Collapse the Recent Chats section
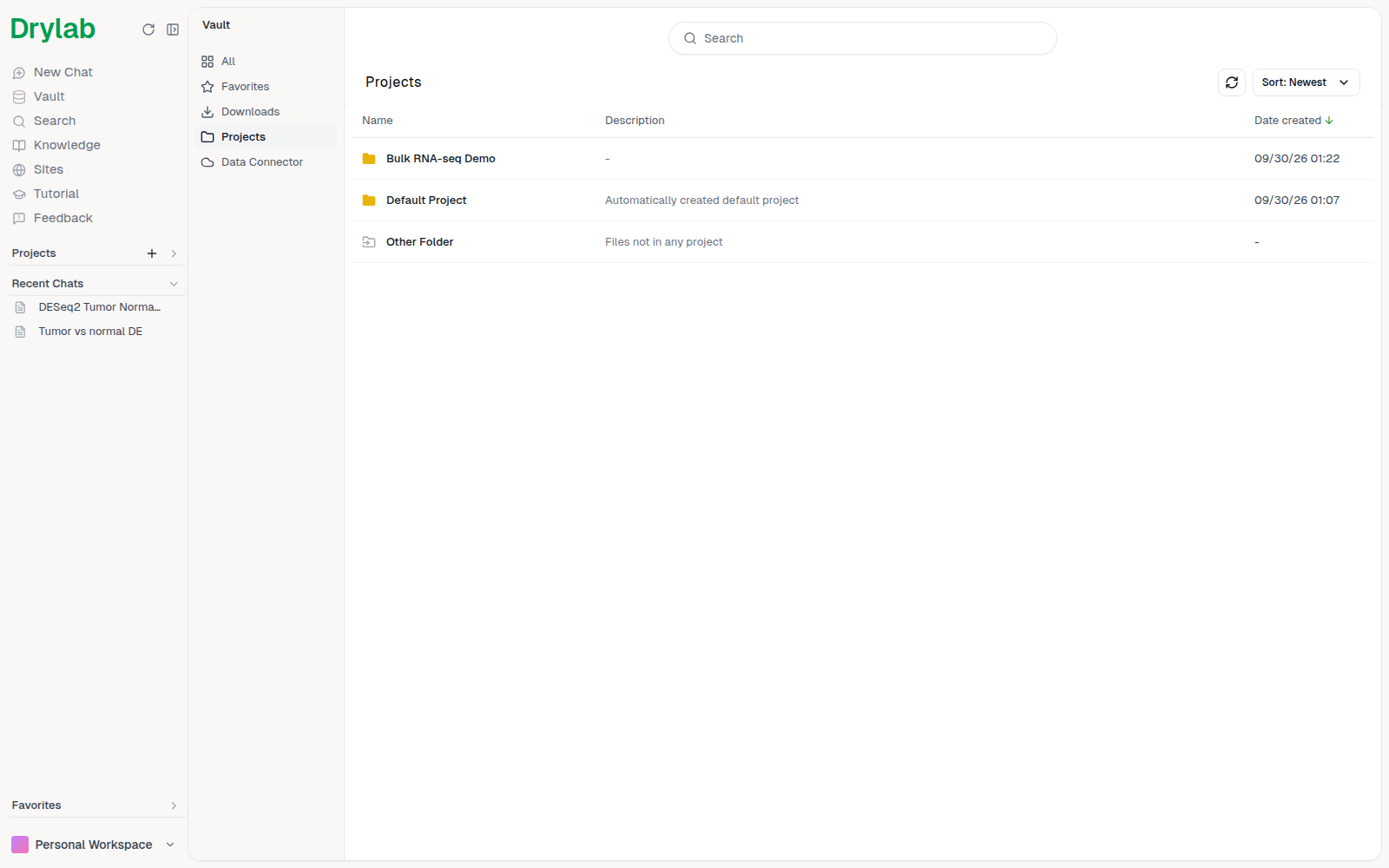Image resolution: width=1389 pixels, height=868 pixels. [x=174, y=284]
